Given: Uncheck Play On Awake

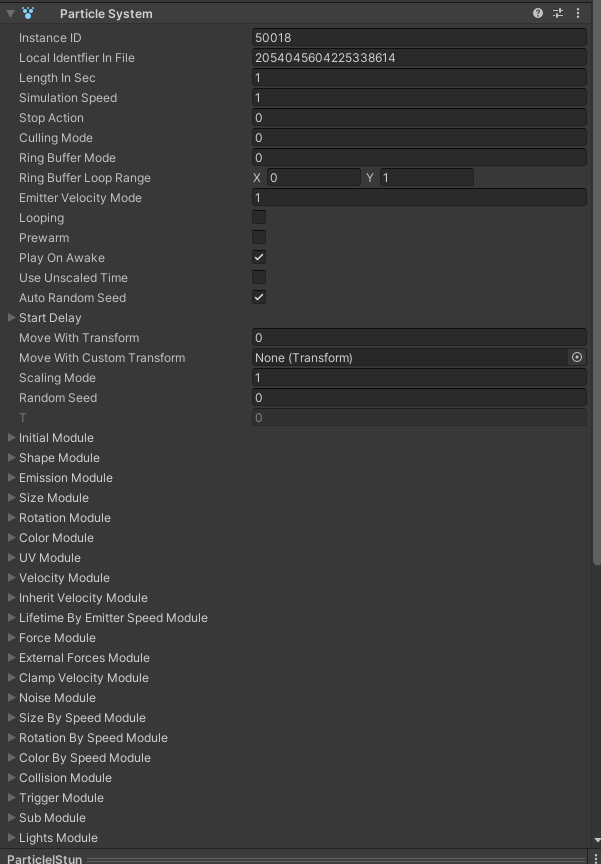Looking at the screenshot, I should coord(259,257).
